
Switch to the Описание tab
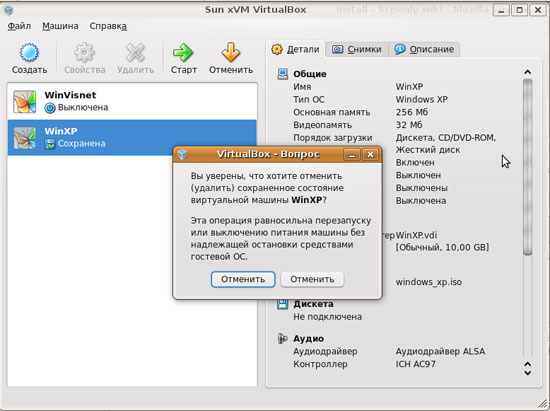click(x=424, y=49)
